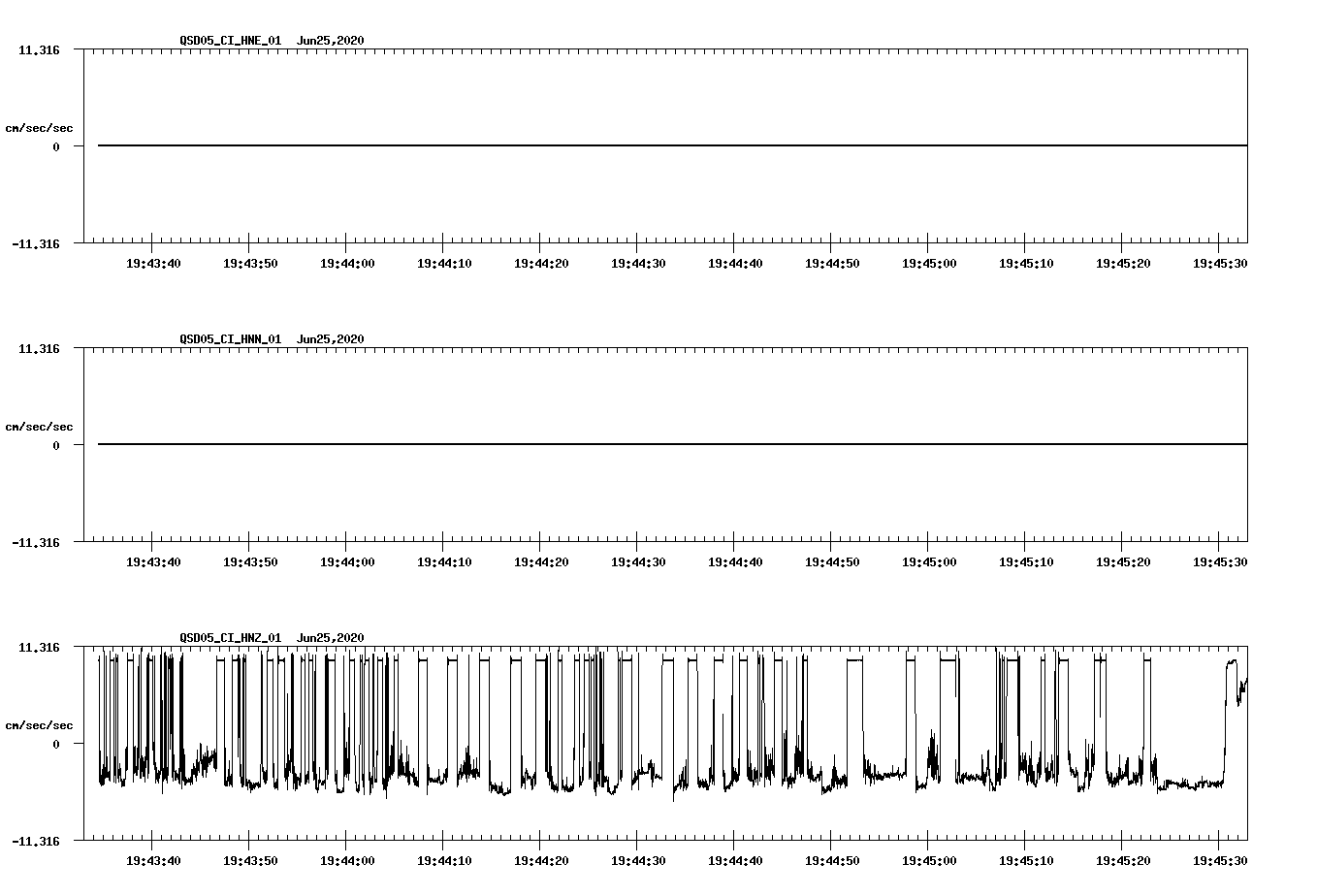Click the 19:44:50 time label on HNZ plot
Viewport: 1317px width, 896px height.
pyautogui.click(x=832, y=860)
